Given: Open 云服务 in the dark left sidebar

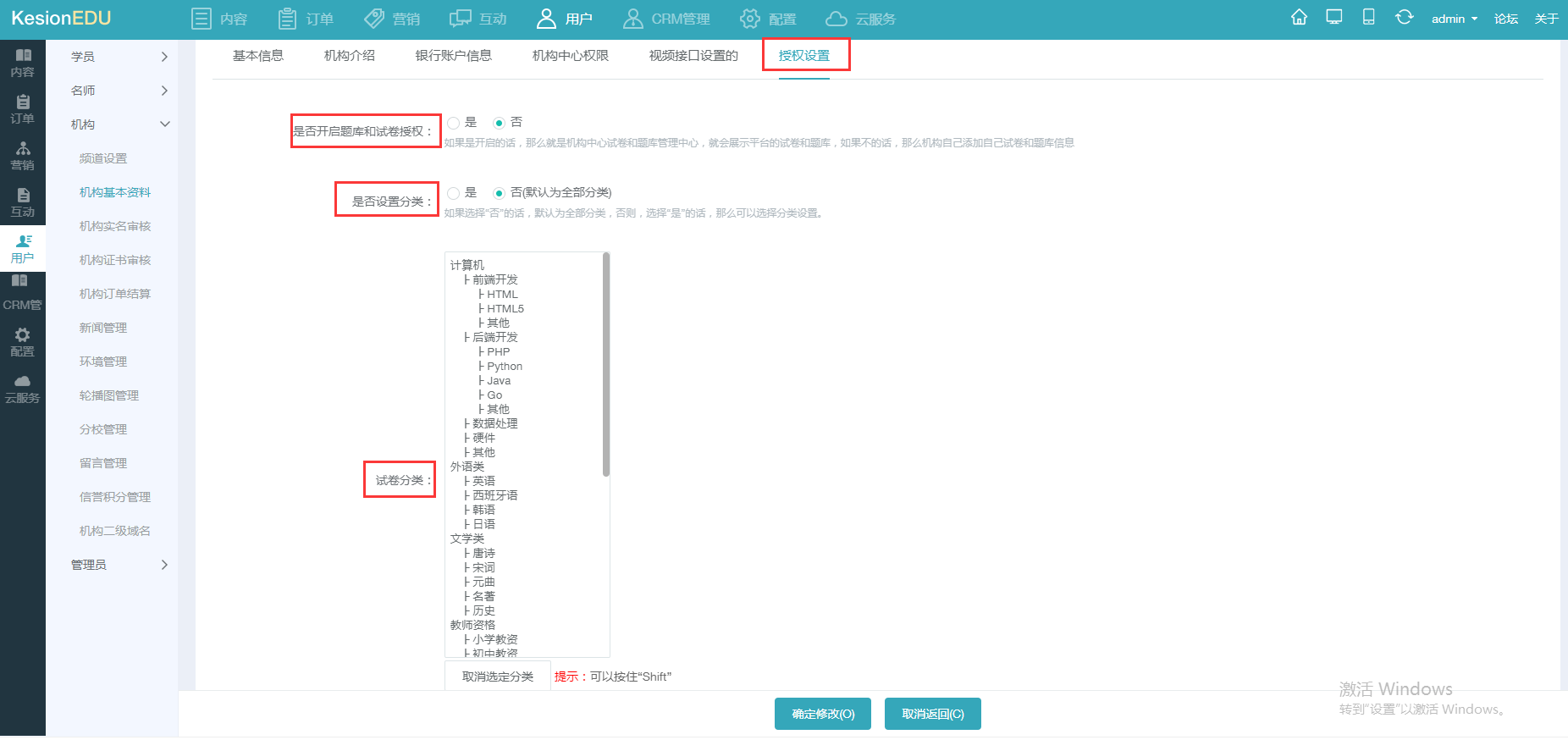Looking at the screenshot, I should point(23,389).
